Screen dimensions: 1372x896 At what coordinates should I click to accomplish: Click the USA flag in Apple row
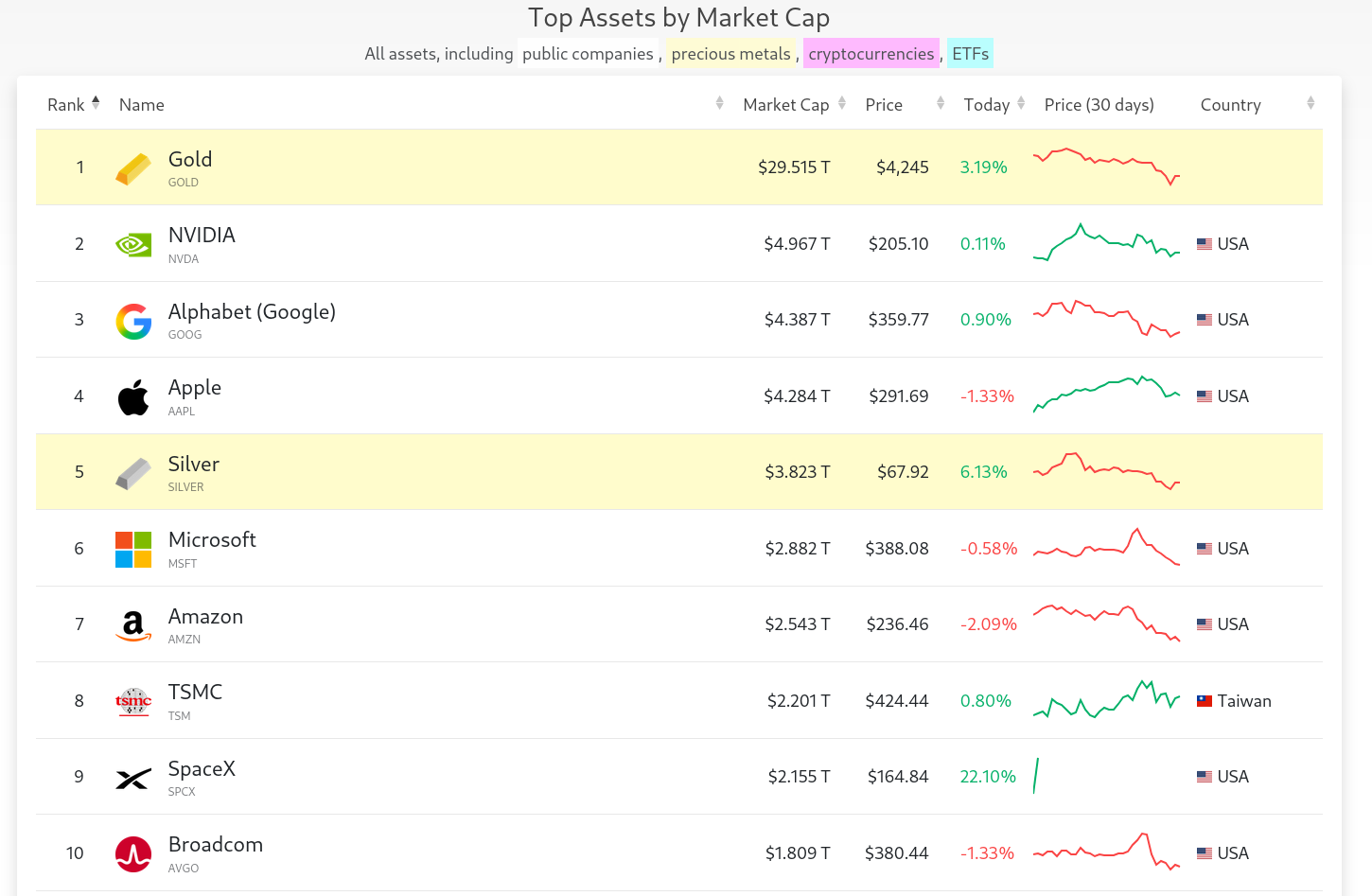(x=1205, y=396)
